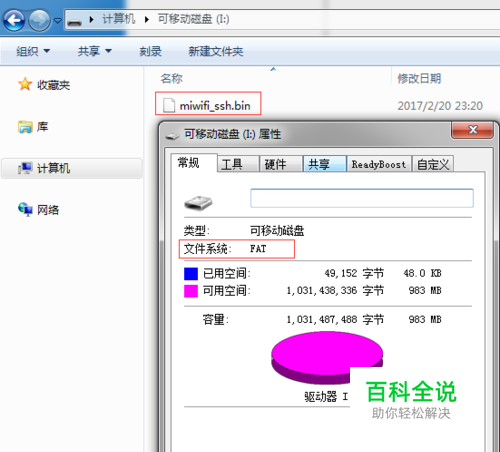Viewport: 500px width, 452px height.
Task: Open the 组织 dropdown menu
Action: (33, 51)
